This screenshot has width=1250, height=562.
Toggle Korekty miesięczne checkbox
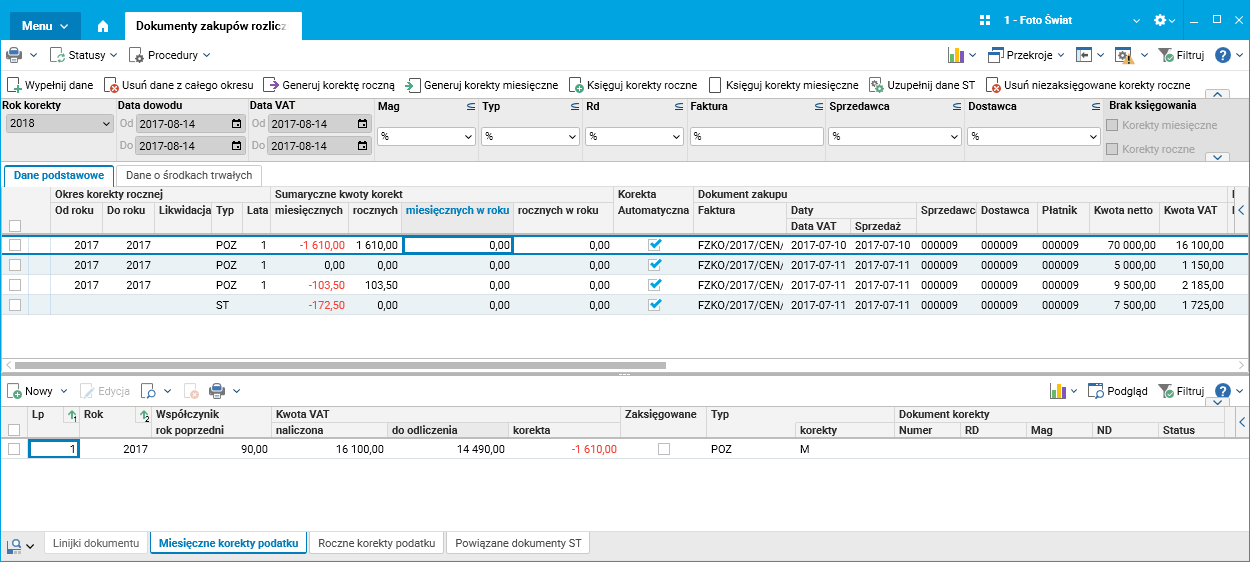(x=1112, y=125)
